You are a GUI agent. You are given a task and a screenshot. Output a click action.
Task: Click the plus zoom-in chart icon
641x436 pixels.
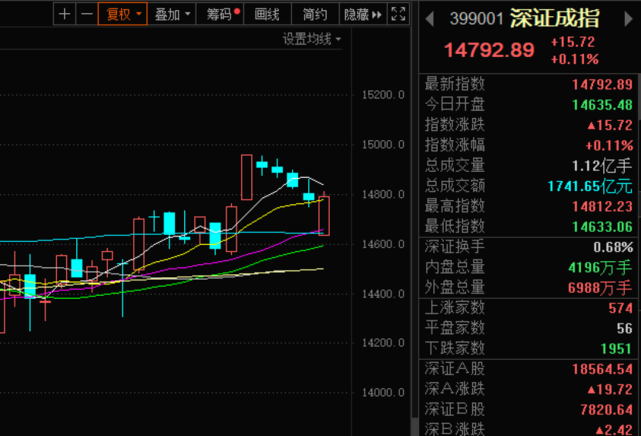(65, 14)
